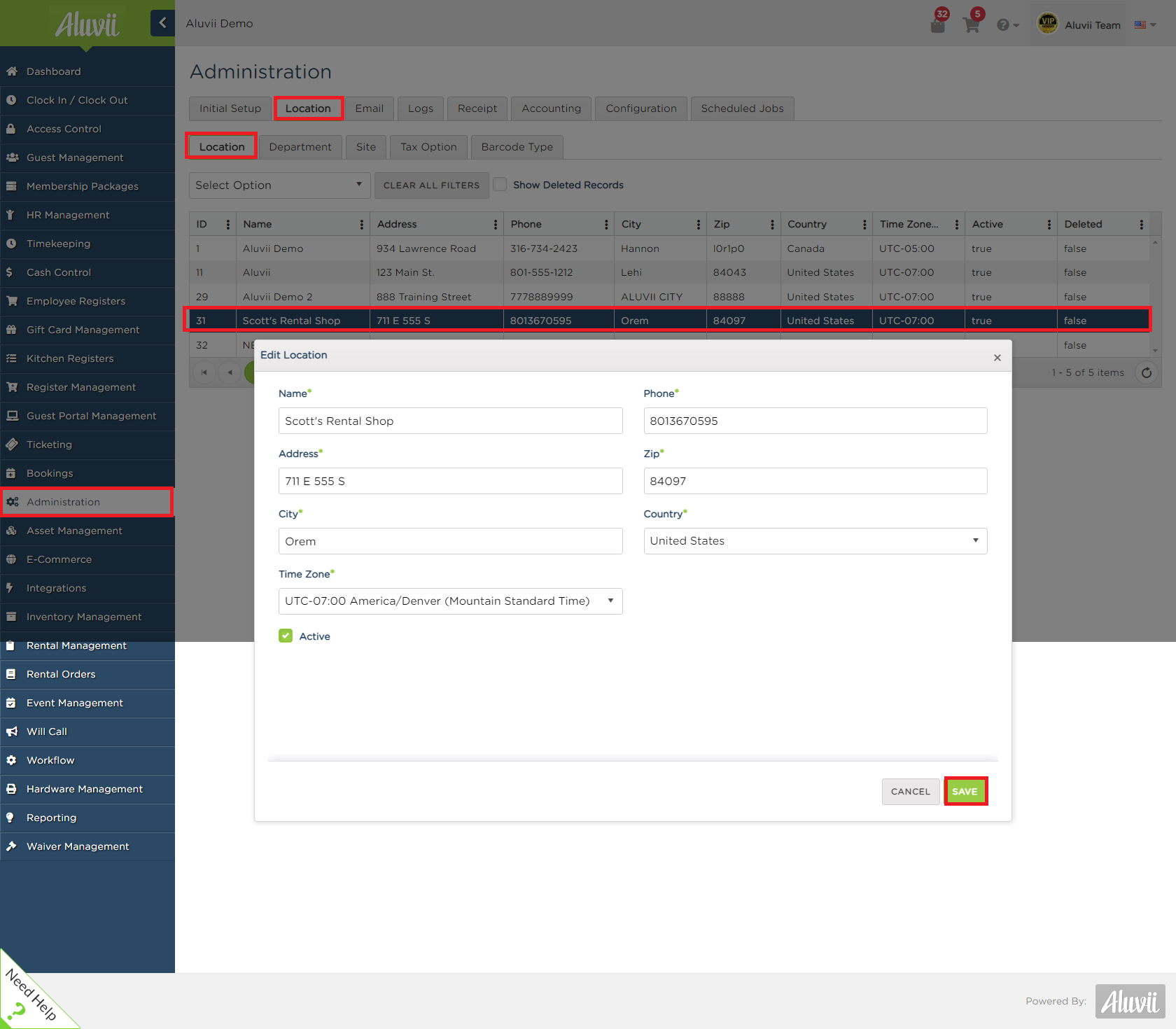Open Asset Management sidebar item
The image size is (1176, 1029).
(87, 531)
